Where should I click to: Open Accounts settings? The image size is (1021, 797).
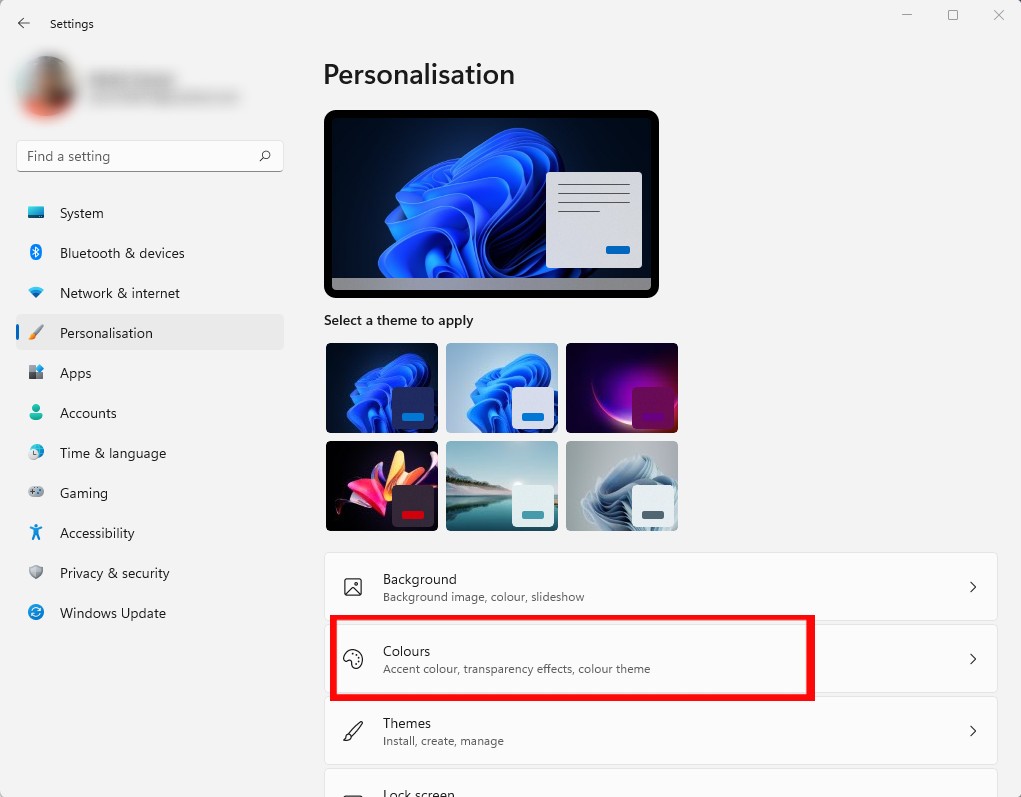tap(150, 413)
